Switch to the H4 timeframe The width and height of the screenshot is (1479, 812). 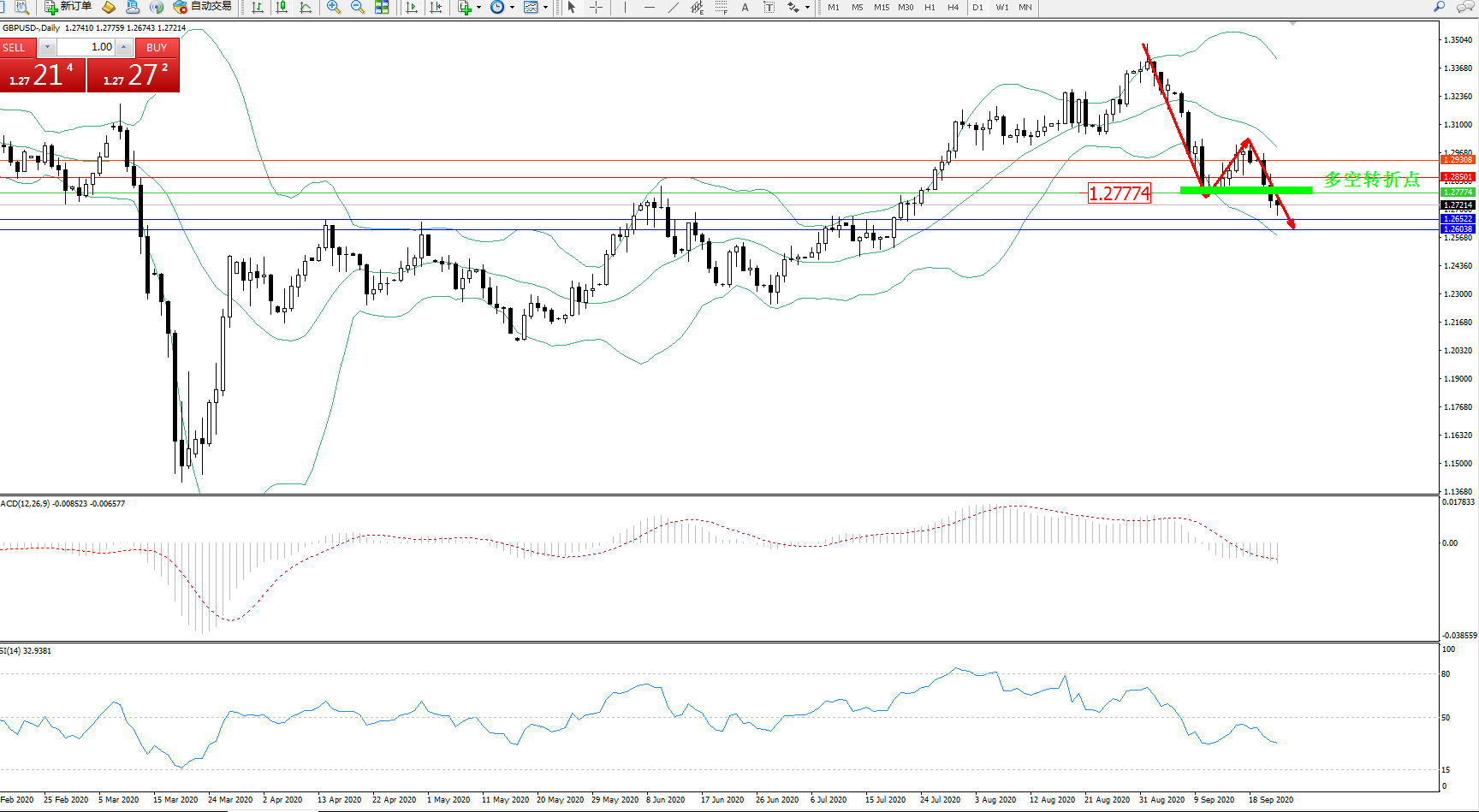(953, 8)
